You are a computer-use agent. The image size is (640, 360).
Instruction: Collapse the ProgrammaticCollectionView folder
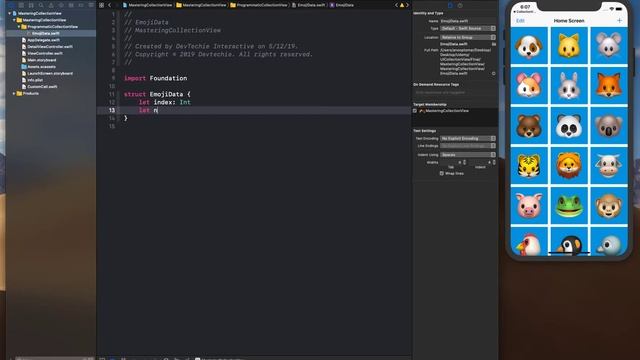click(x=18, y=27)
